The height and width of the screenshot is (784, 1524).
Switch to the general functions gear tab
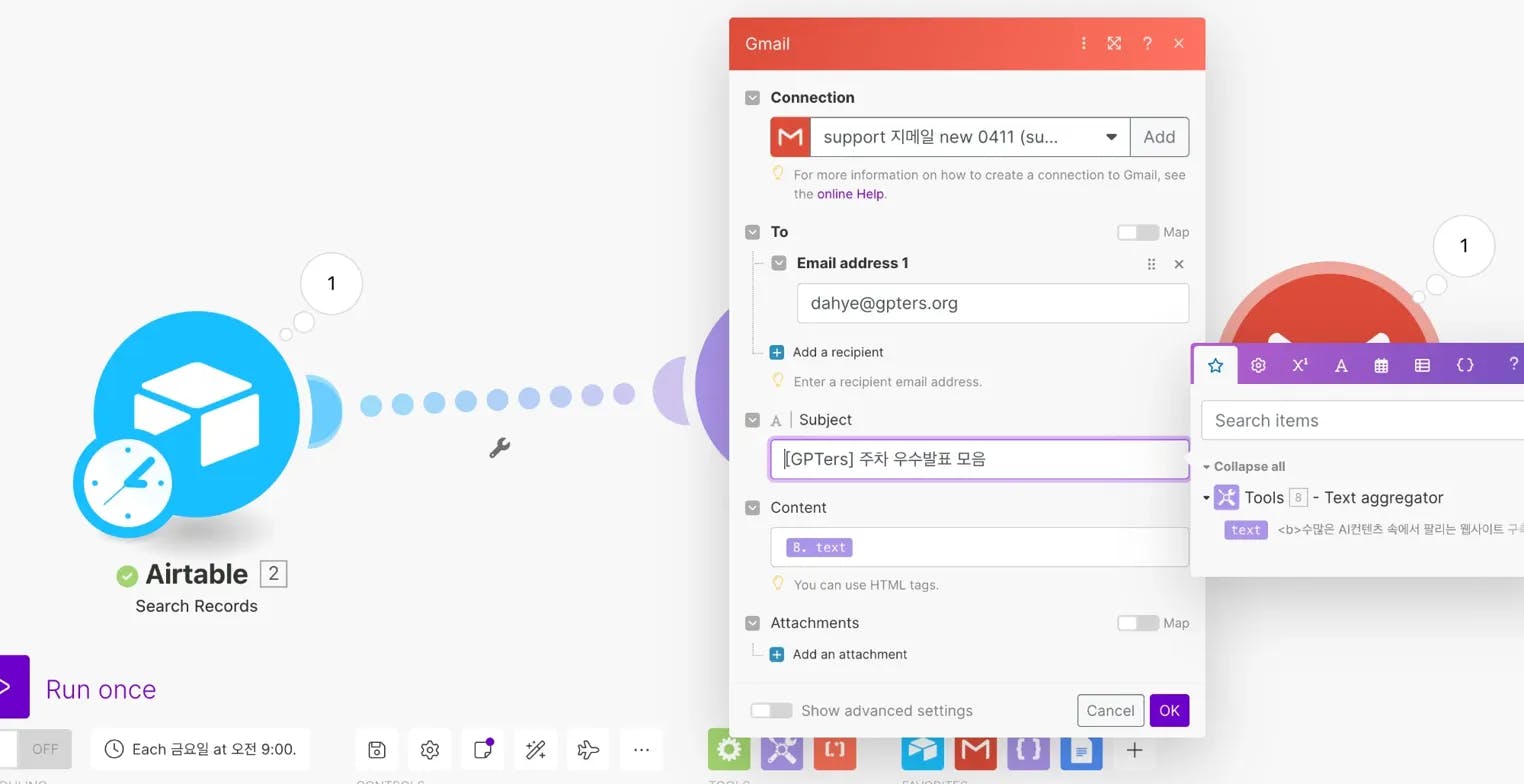(1258, 365)
